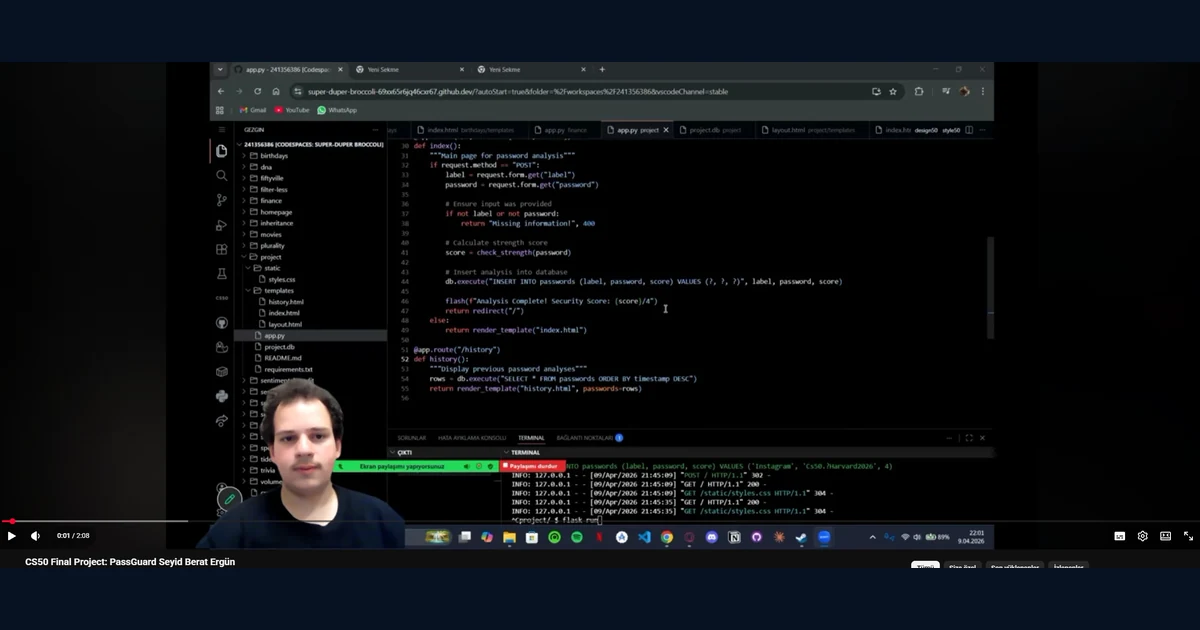Open the Explorer view in the activity bar
Image resolution: width=1200 pixels, height=630 pixels.
pos(222,151)
